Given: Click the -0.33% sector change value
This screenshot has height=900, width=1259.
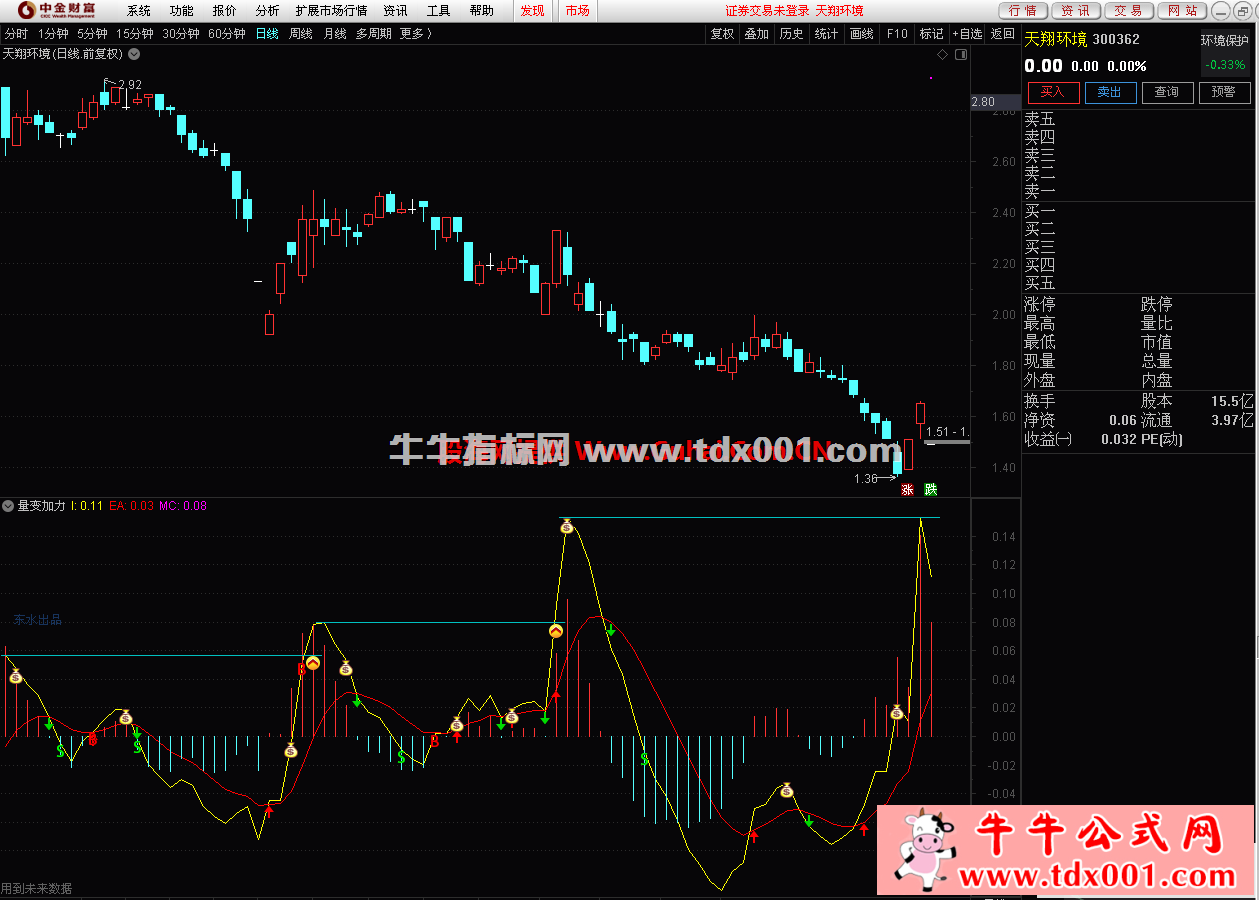Looking at the screenshot, I should click(x=1225, y=65).
